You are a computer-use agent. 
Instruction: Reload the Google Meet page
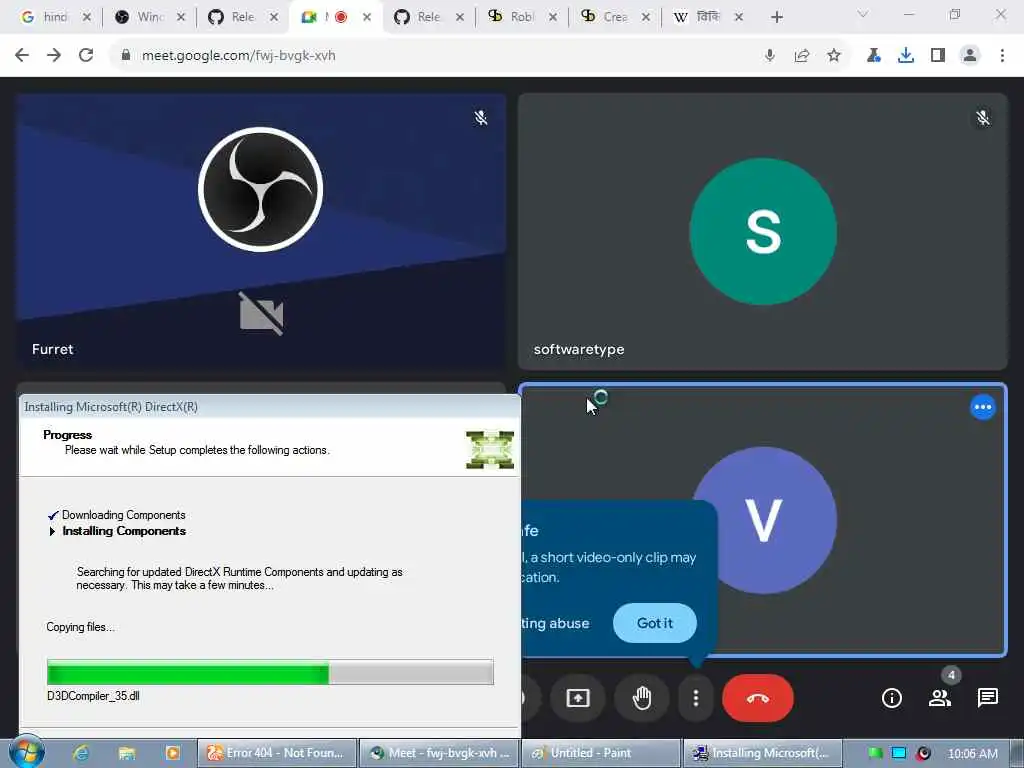86,56
